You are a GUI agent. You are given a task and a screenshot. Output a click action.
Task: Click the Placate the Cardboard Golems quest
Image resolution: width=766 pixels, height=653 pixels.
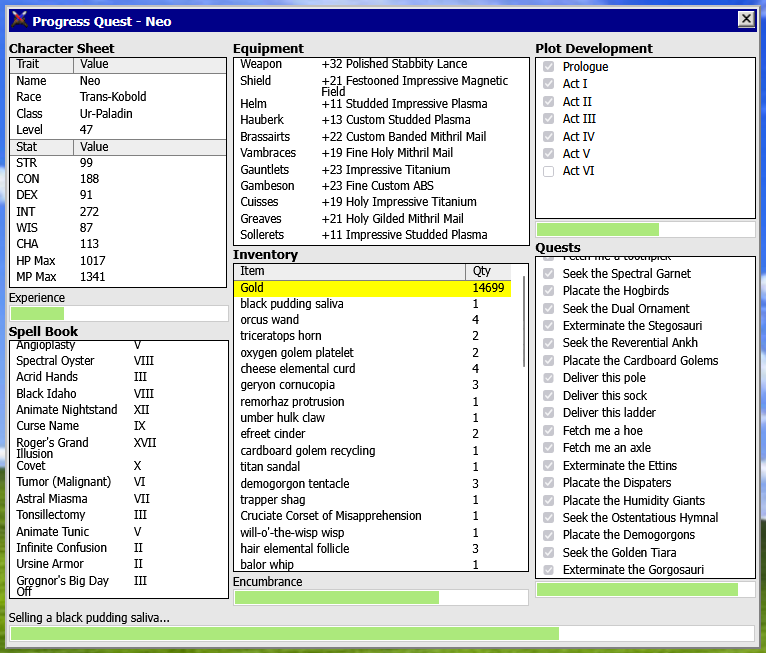tap(640, 360)
